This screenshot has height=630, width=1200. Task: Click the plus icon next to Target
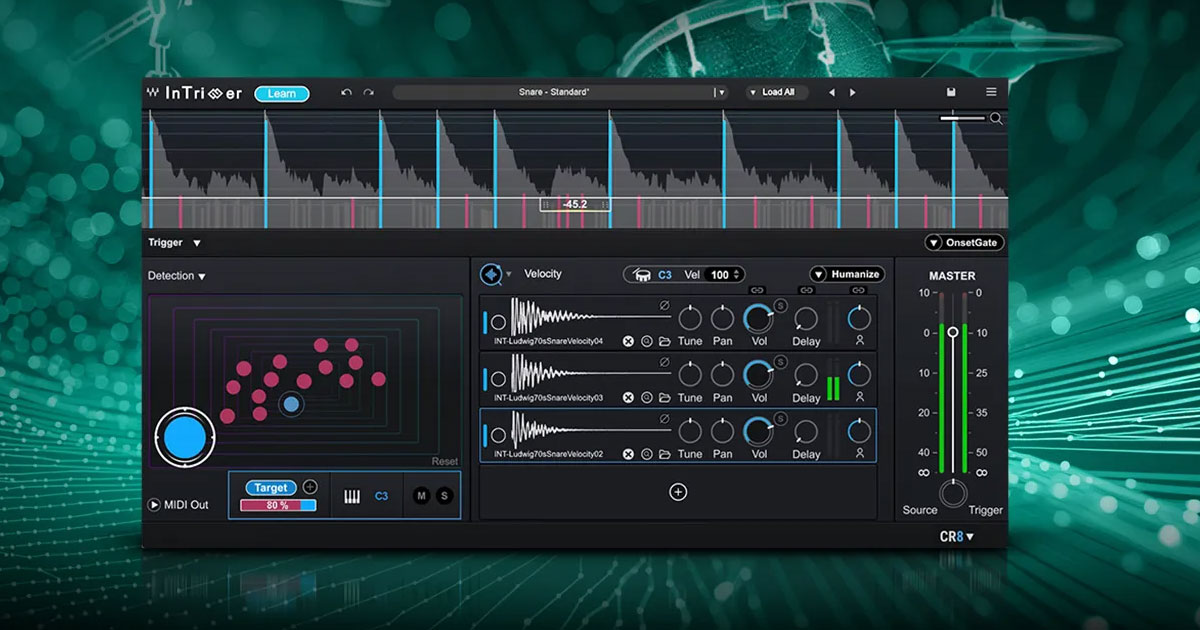coord(310,487)
